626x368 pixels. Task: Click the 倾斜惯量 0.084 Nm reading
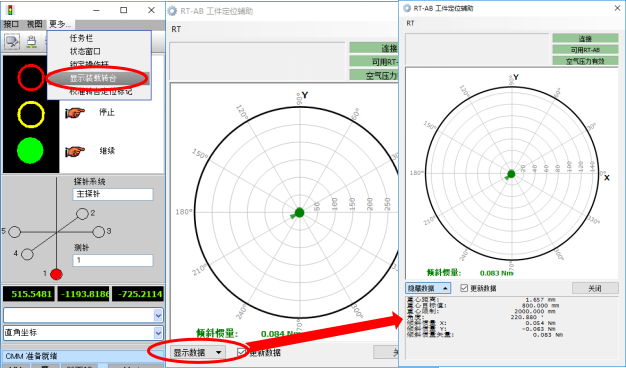pyautogui.click(x=249, y=333)
